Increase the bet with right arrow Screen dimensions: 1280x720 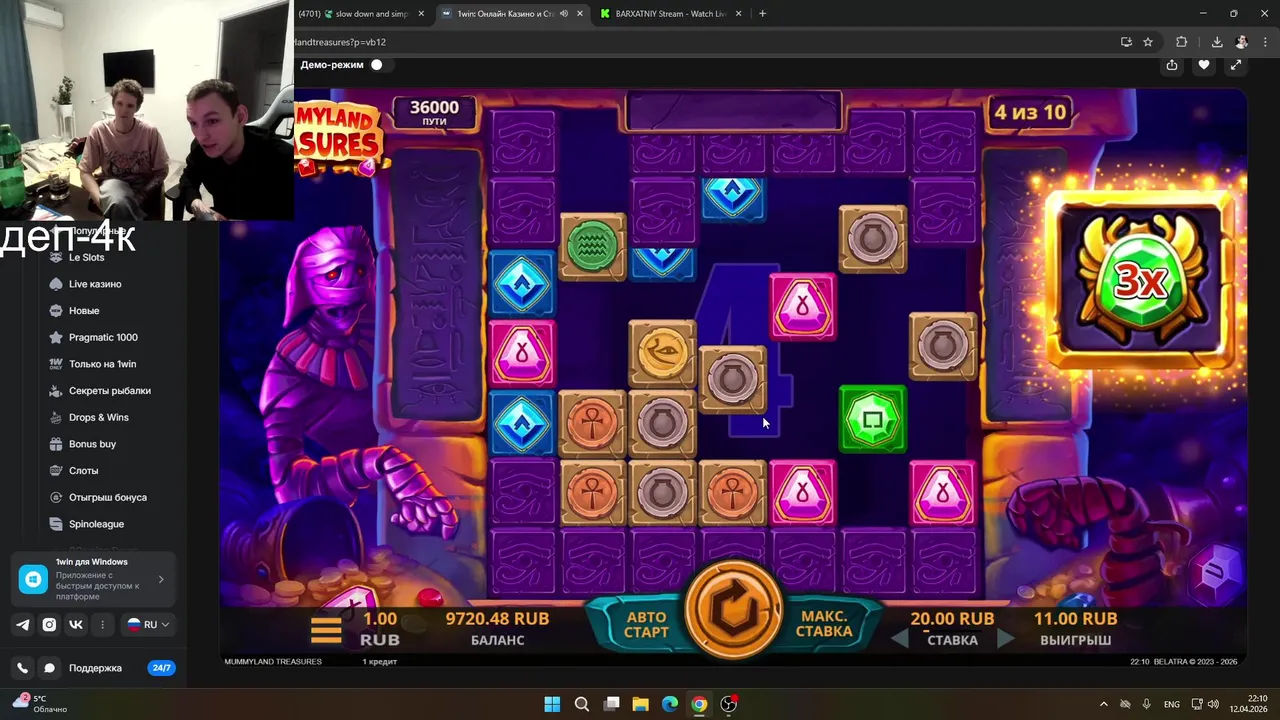click(x=1005, y=639)
